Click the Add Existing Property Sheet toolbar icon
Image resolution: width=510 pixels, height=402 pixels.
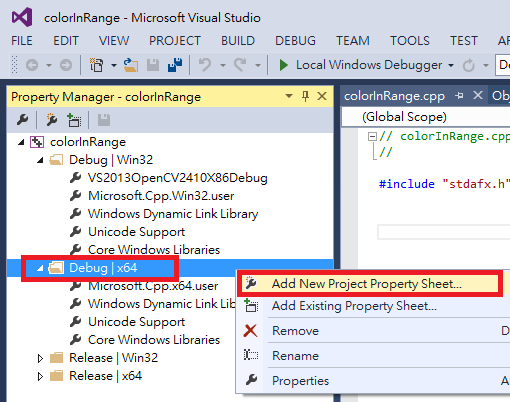point(74,120)
